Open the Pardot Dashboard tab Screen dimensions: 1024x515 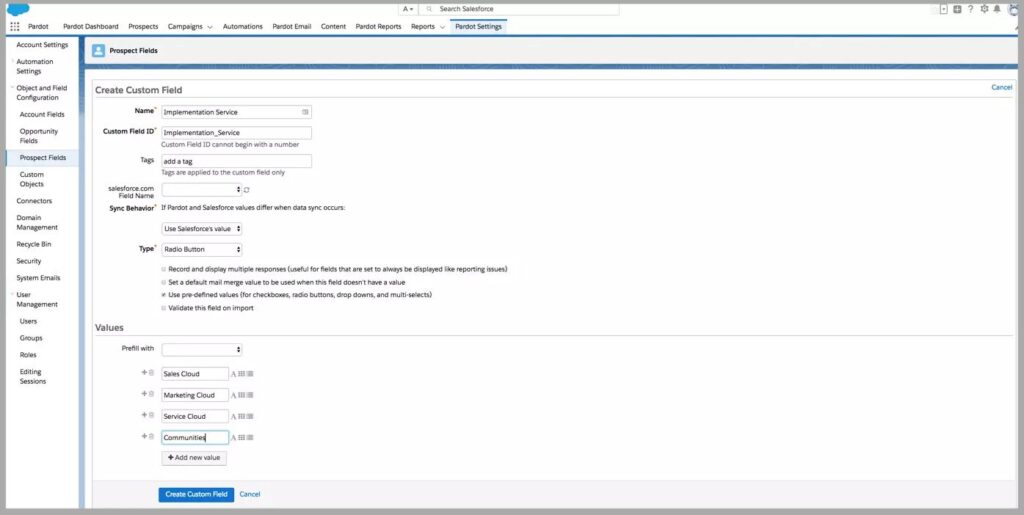point(91,27)
